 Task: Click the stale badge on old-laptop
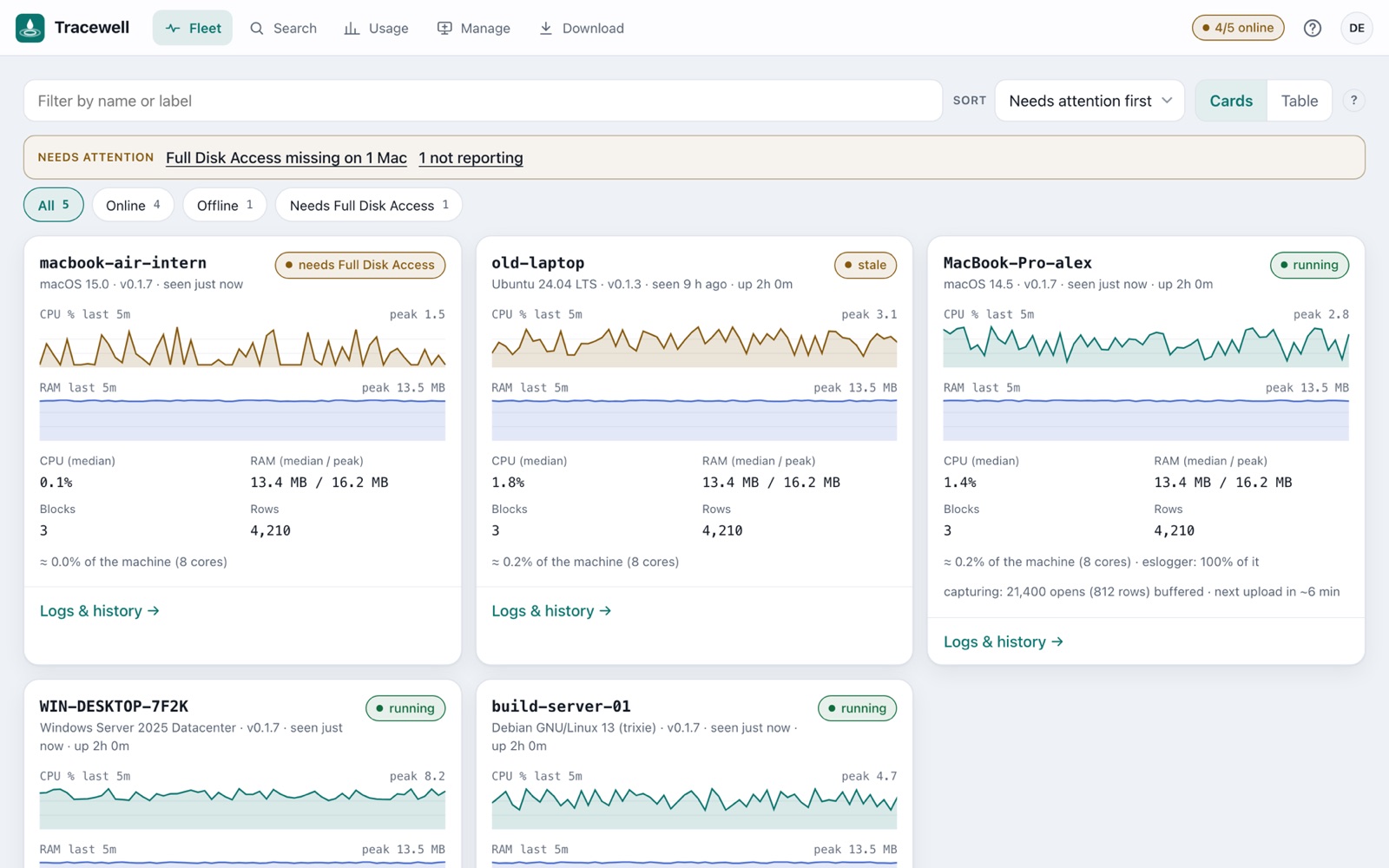[x=866, y=265]
